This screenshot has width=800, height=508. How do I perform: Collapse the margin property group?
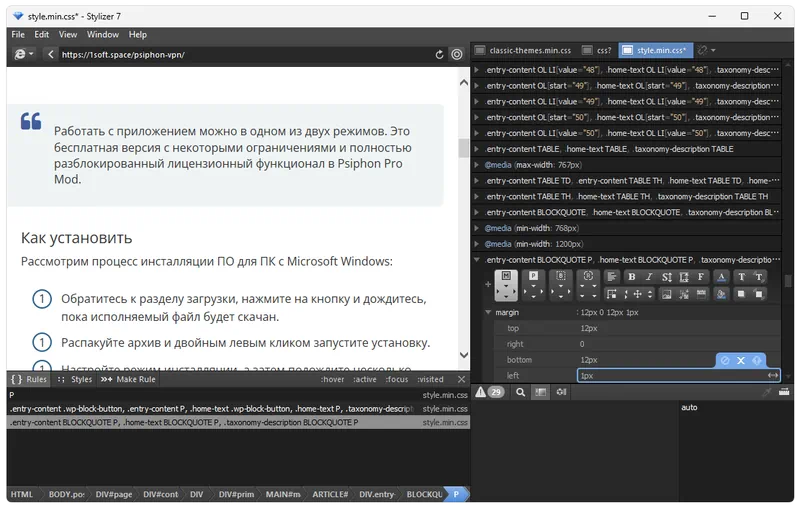[x=488, y=312]
